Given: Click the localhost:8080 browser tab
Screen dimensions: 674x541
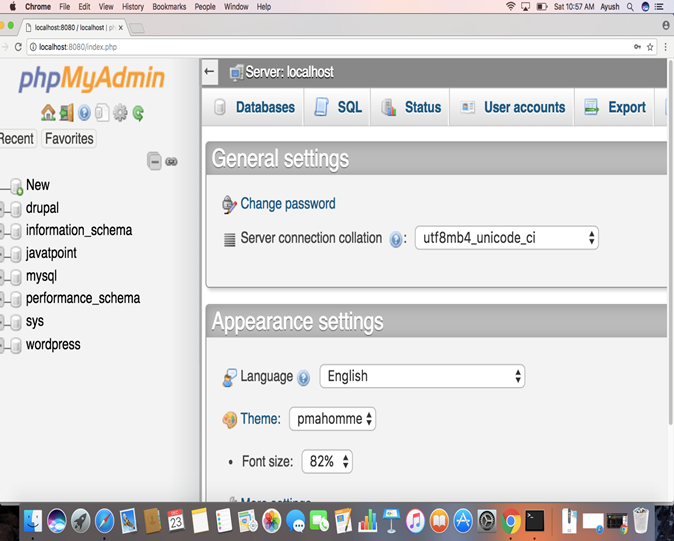Looking at the screenshot, I should tap(74, 28).
